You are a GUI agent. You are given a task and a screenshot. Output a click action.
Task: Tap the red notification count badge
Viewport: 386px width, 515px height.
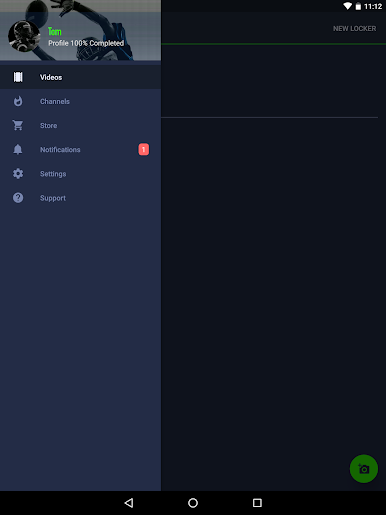tap(144, 149)
